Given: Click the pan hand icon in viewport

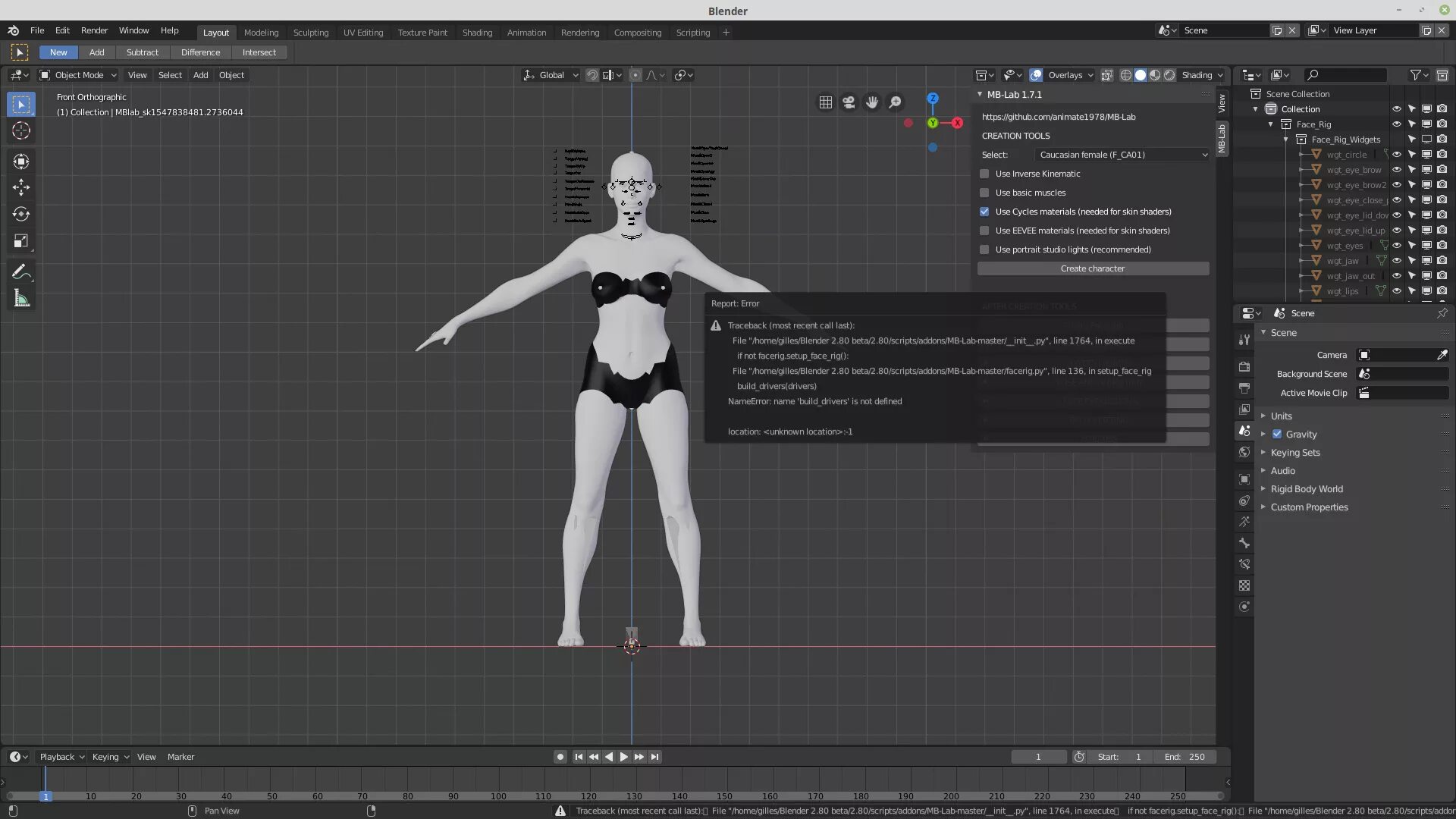Looking at the screenshot, I should [872, 102].
